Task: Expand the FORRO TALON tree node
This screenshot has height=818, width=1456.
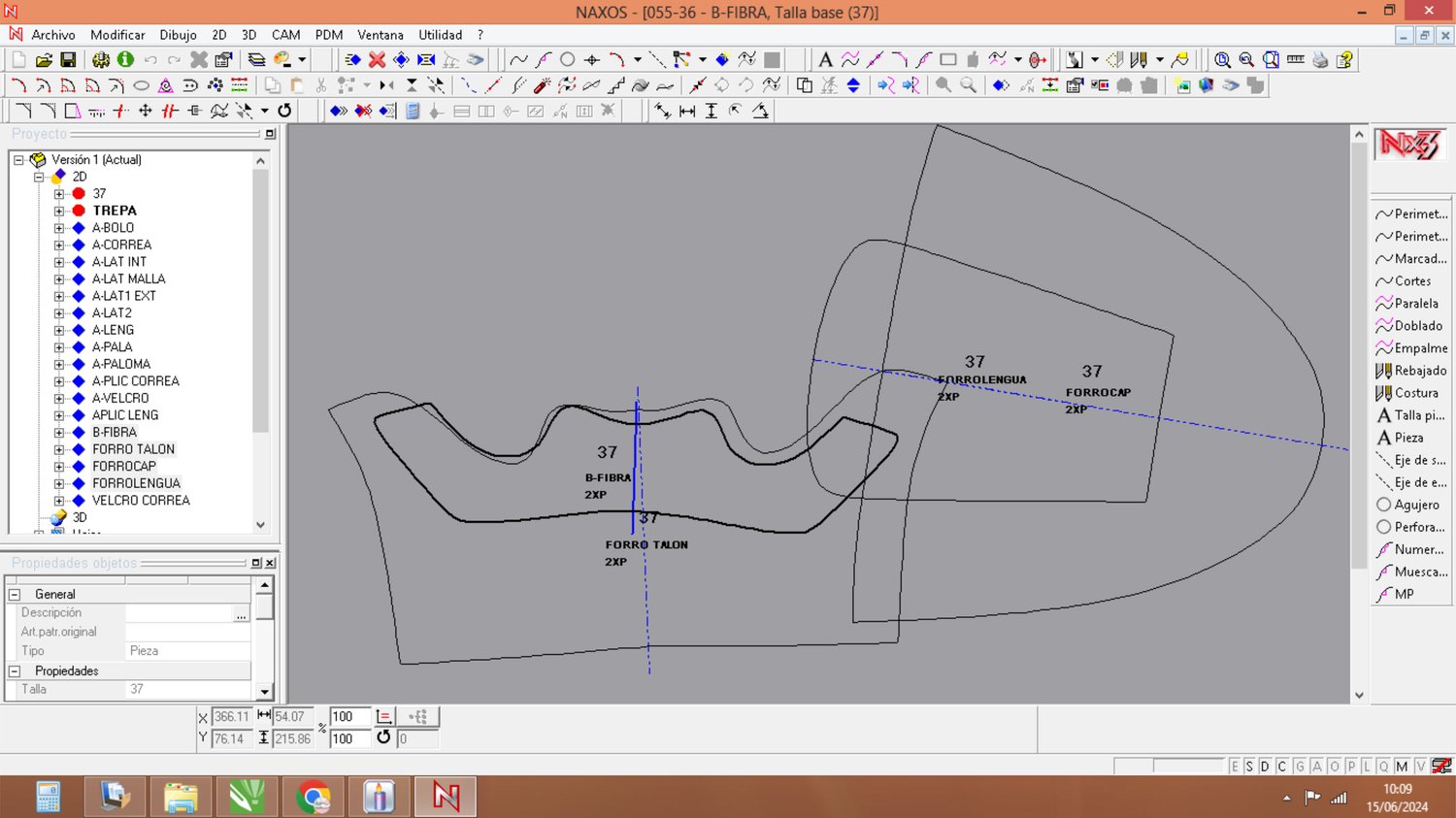Action: [59, 449]
